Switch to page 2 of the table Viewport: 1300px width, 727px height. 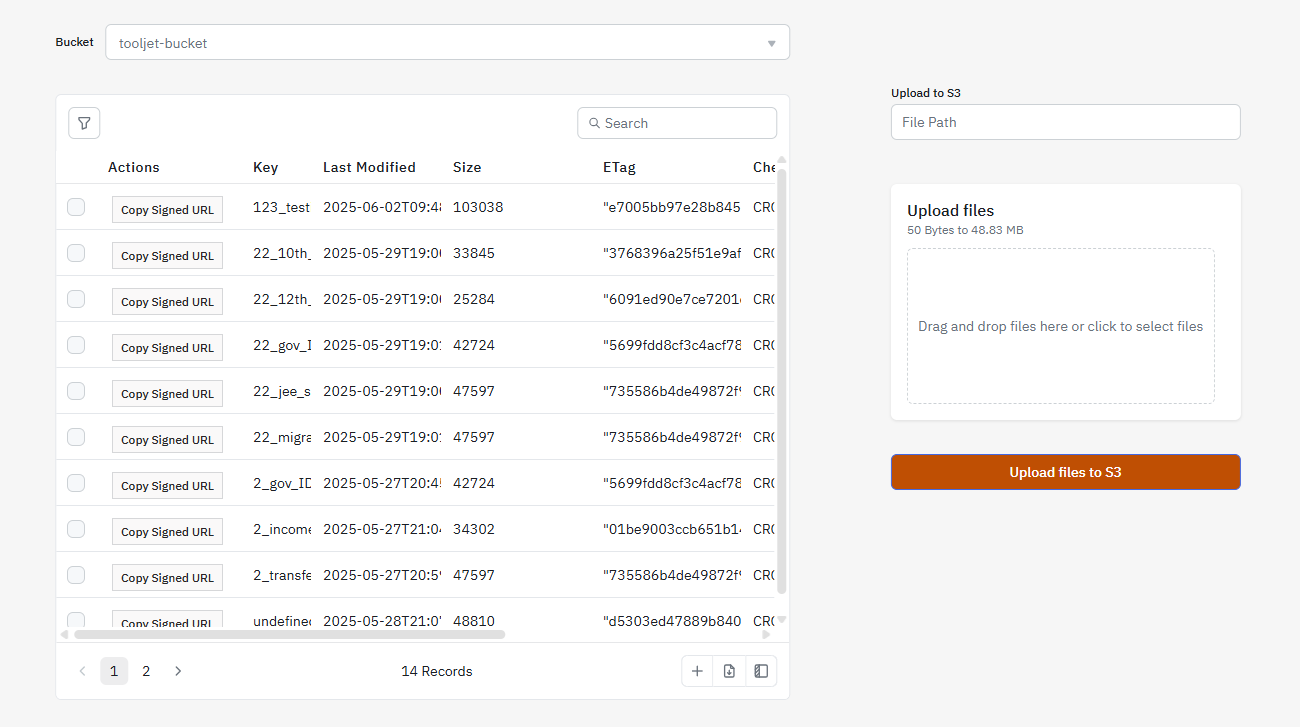(146, 671)
